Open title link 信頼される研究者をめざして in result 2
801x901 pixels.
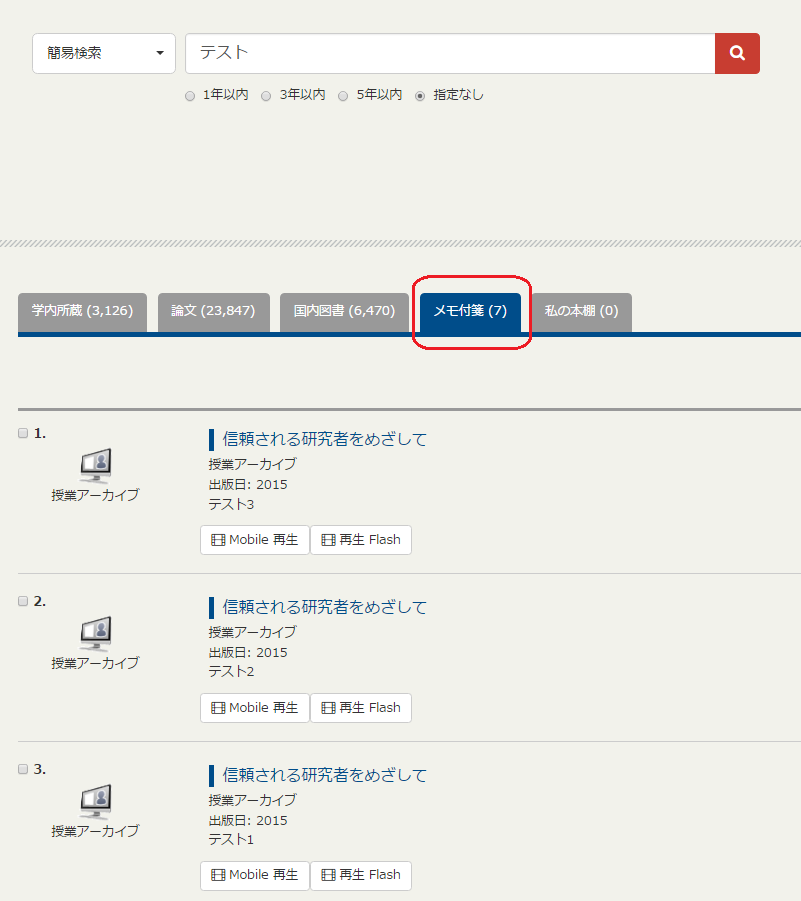tap(325, 607)
